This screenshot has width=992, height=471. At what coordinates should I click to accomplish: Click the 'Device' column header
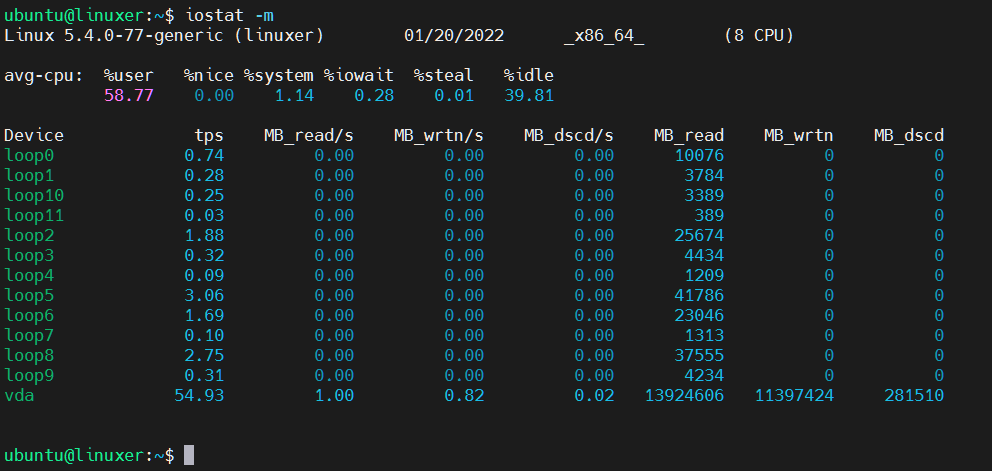[x=34, y=135]
